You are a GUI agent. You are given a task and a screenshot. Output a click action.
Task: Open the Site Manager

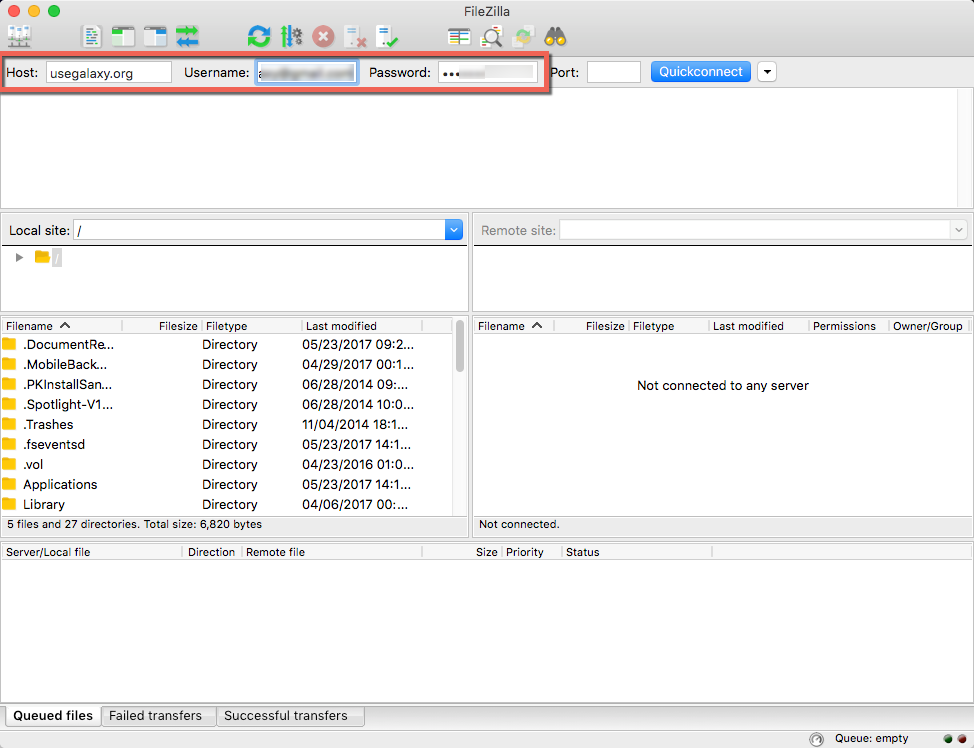coord(19,37)
